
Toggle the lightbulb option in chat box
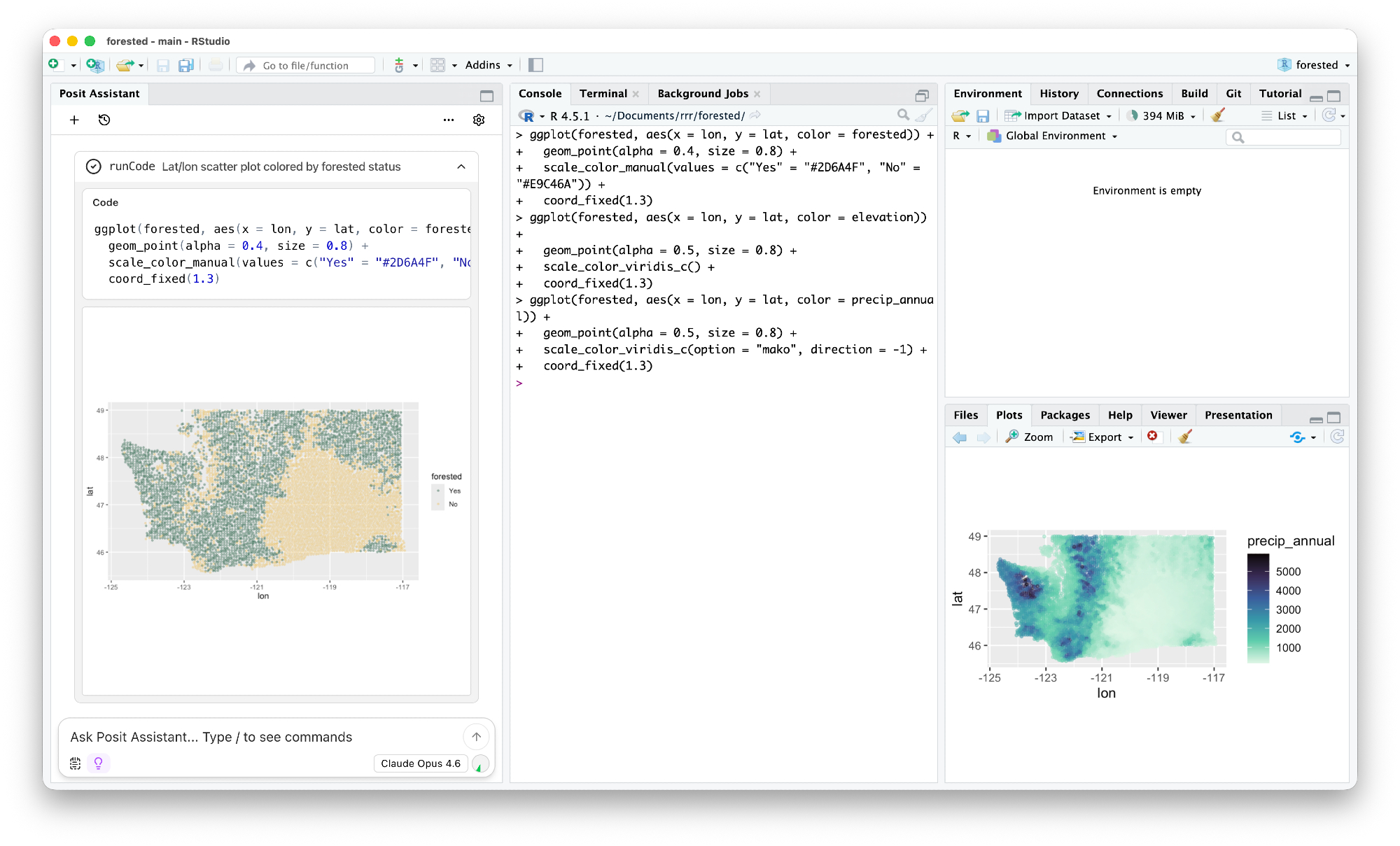pos(99,763)
